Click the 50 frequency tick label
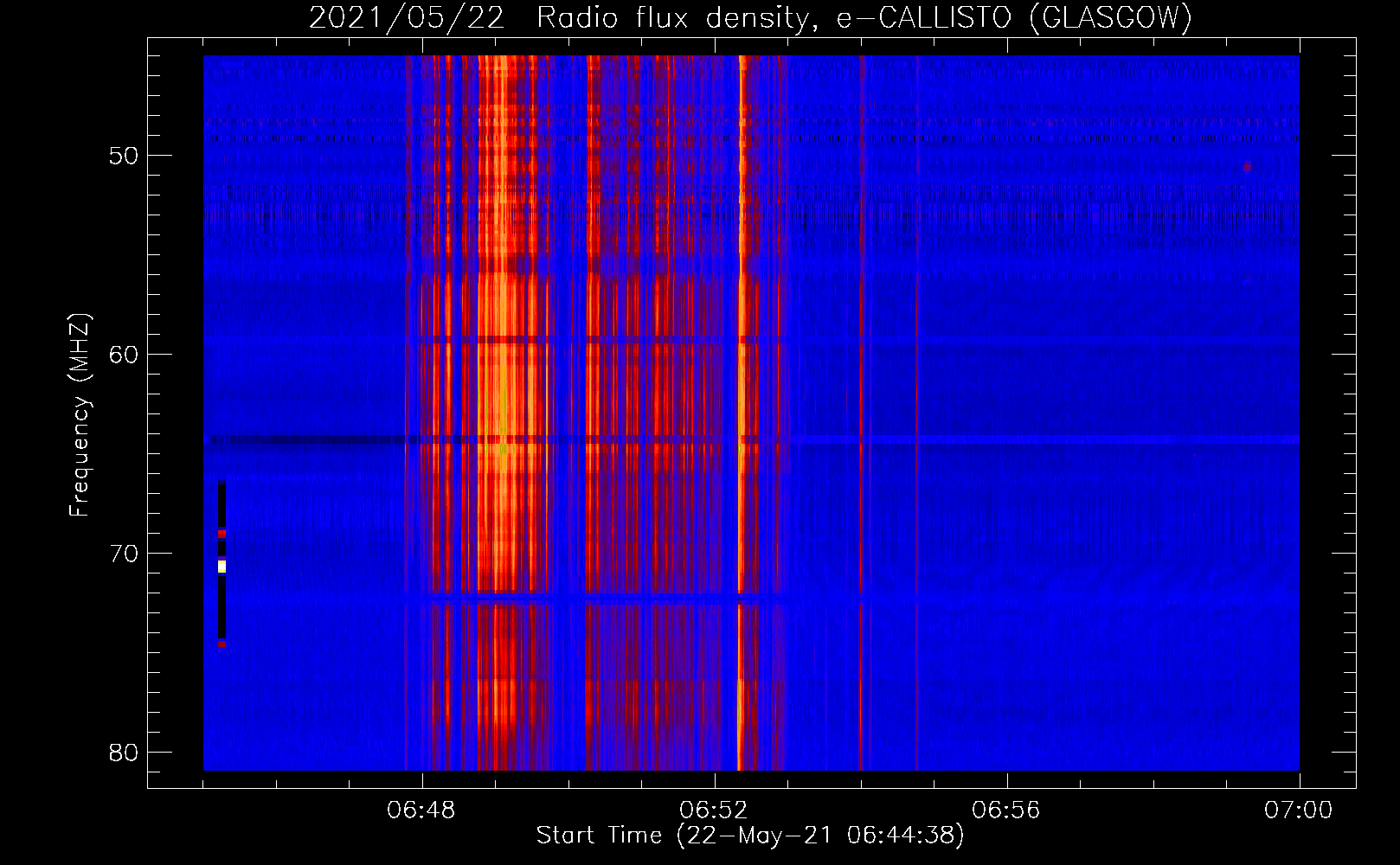Viewport: 1400px width, 865px height. pos(124,156)
